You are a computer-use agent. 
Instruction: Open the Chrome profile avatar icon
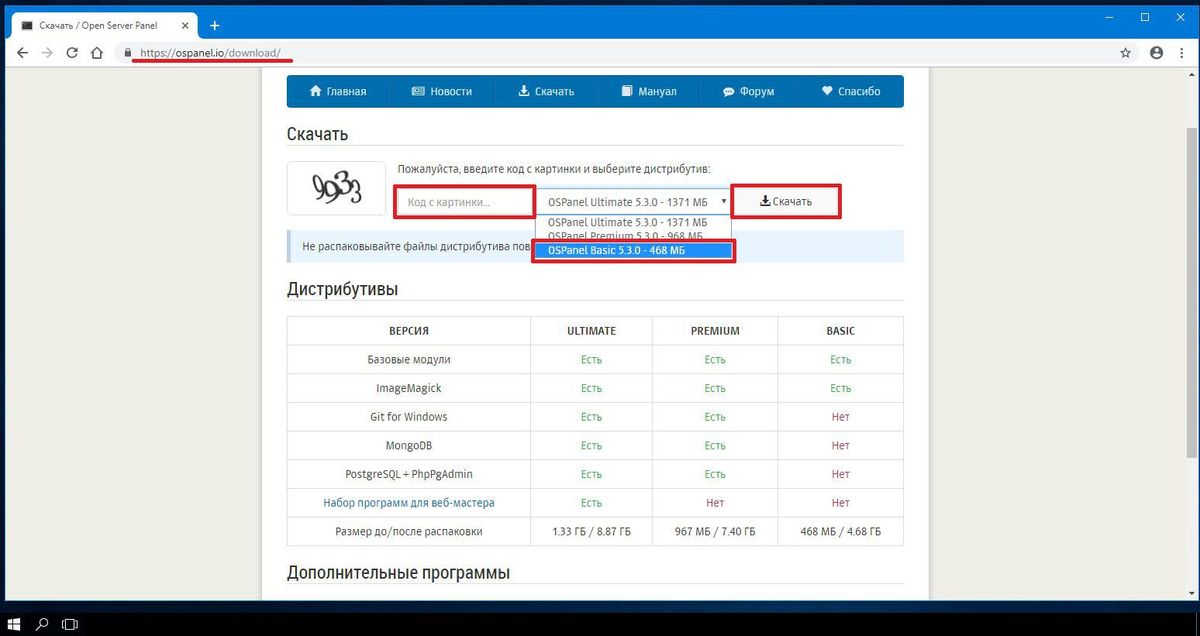[1157, 53]
